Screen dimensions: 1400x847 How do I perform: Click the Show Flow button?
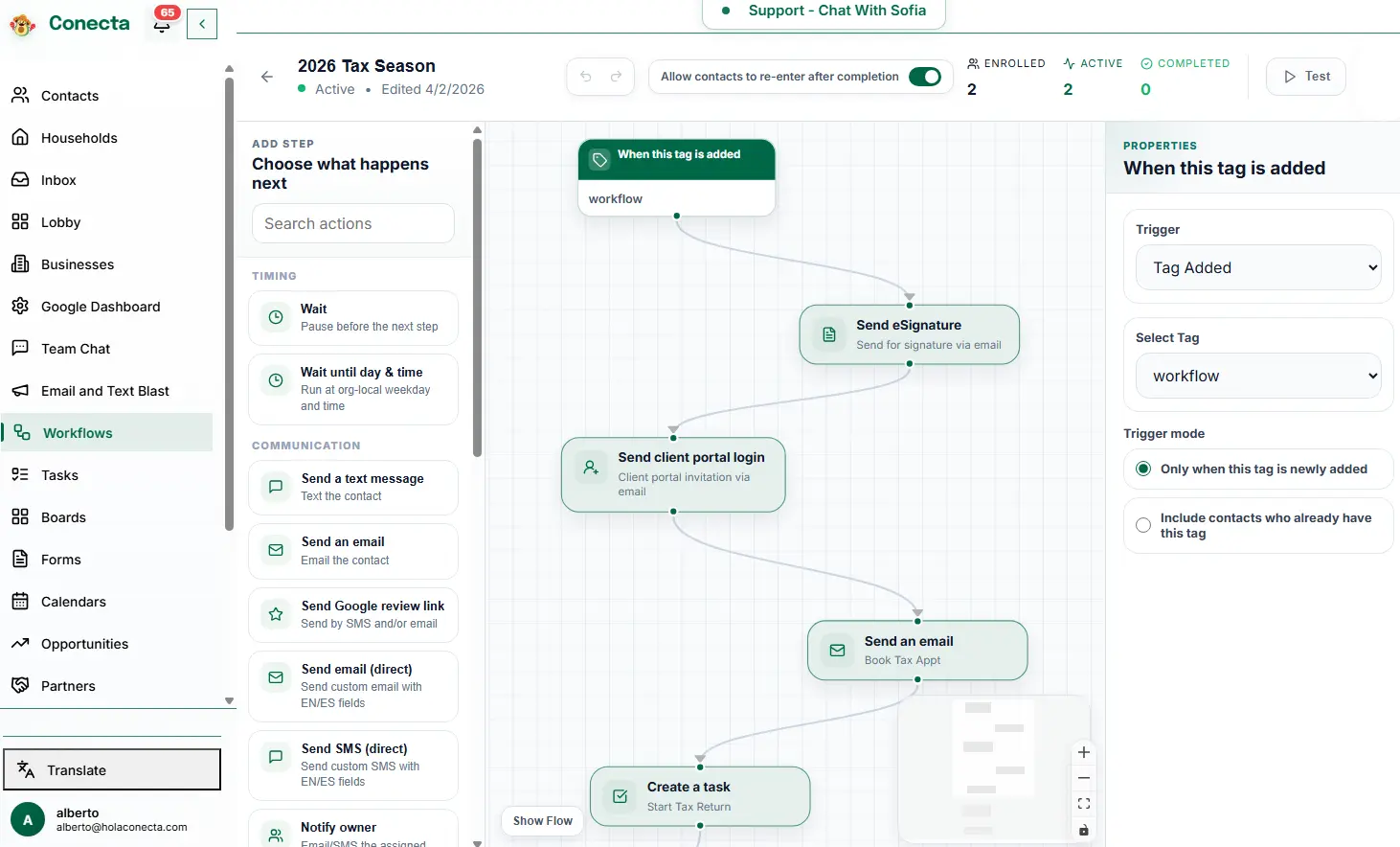[x=541, y=820]
